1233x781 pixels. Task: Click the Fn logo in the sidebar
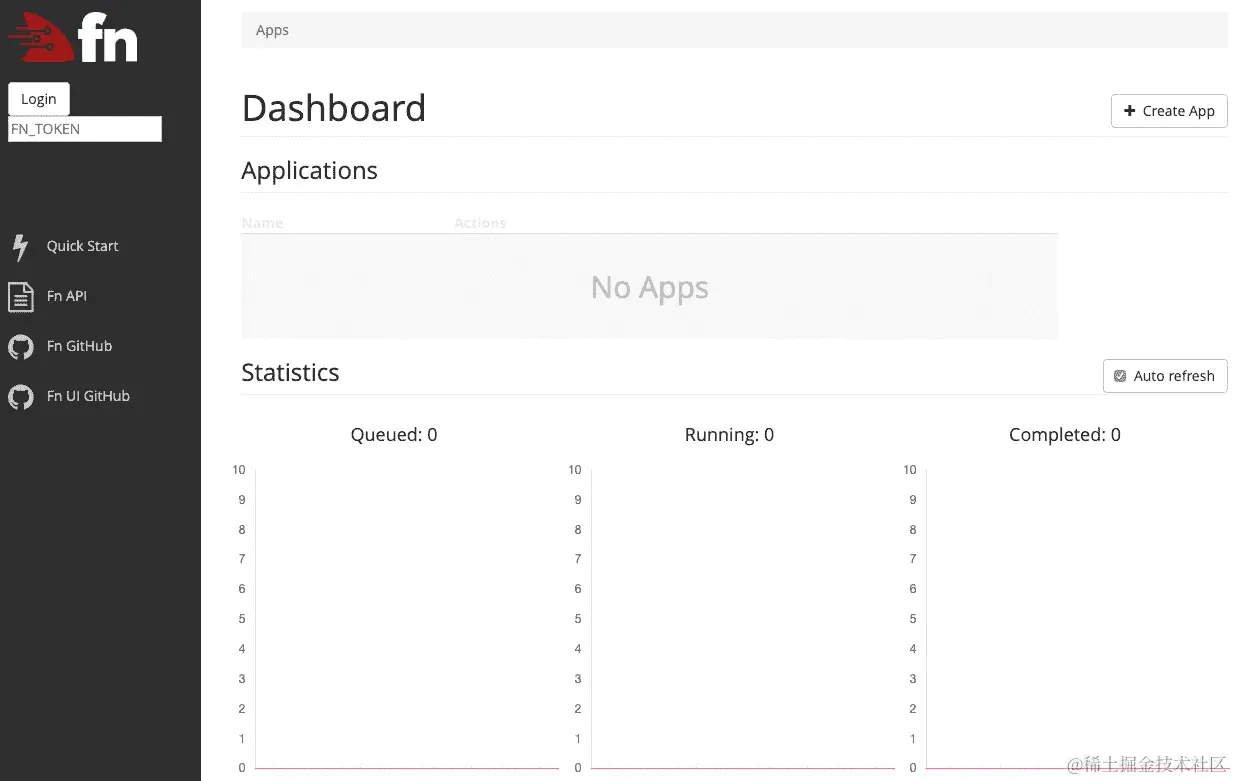coord(73,38)
